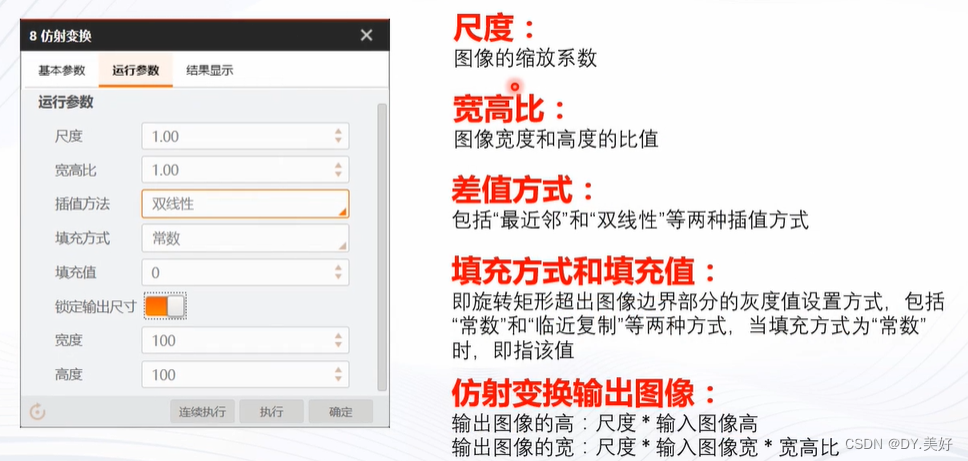968x461 pixels.
Task: Decrease the 尺度 value with down arrow
Action: [x=338, y=141]
